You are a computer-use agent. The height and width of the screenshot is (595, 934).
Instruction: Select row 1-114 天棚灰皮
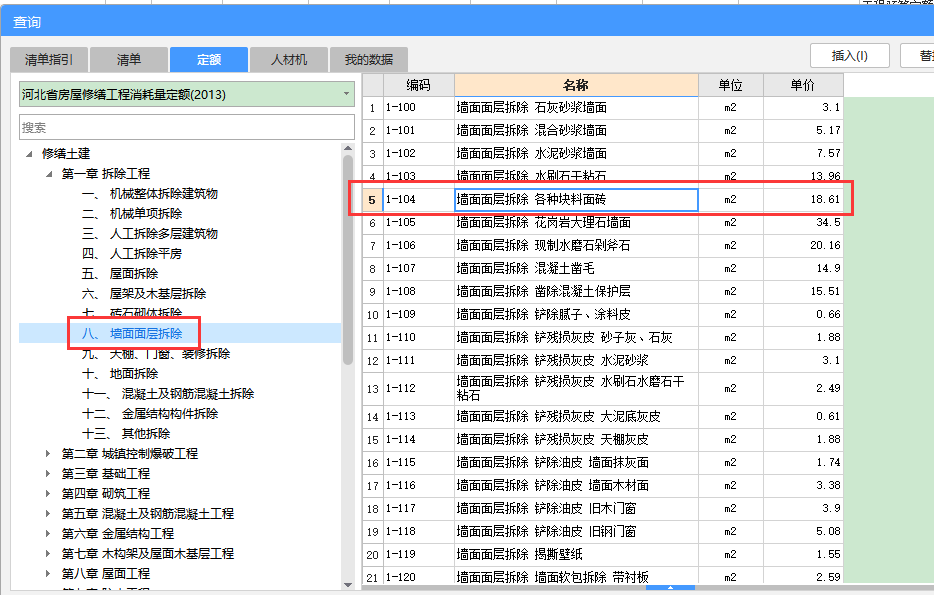click(x=603, y=440)
